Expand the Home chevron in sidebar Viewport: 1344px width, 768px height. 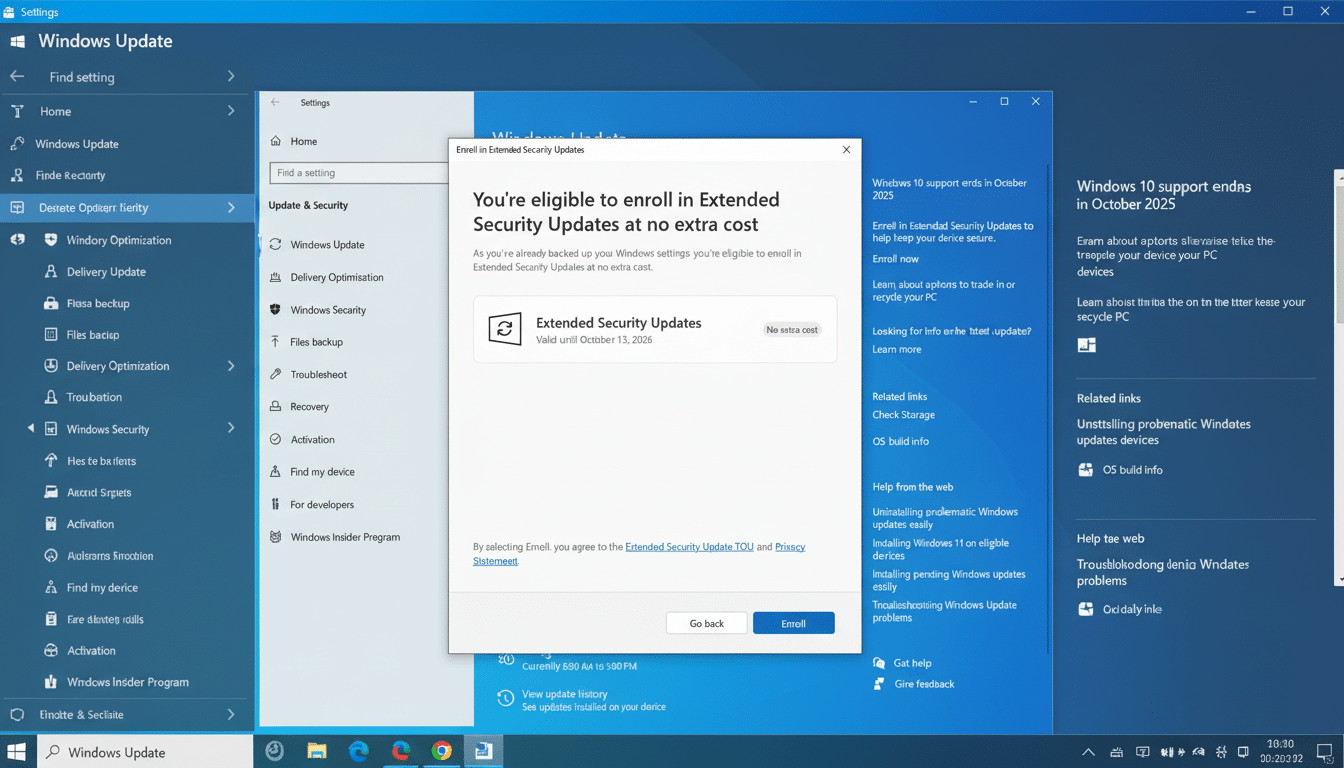coord(231,111)
